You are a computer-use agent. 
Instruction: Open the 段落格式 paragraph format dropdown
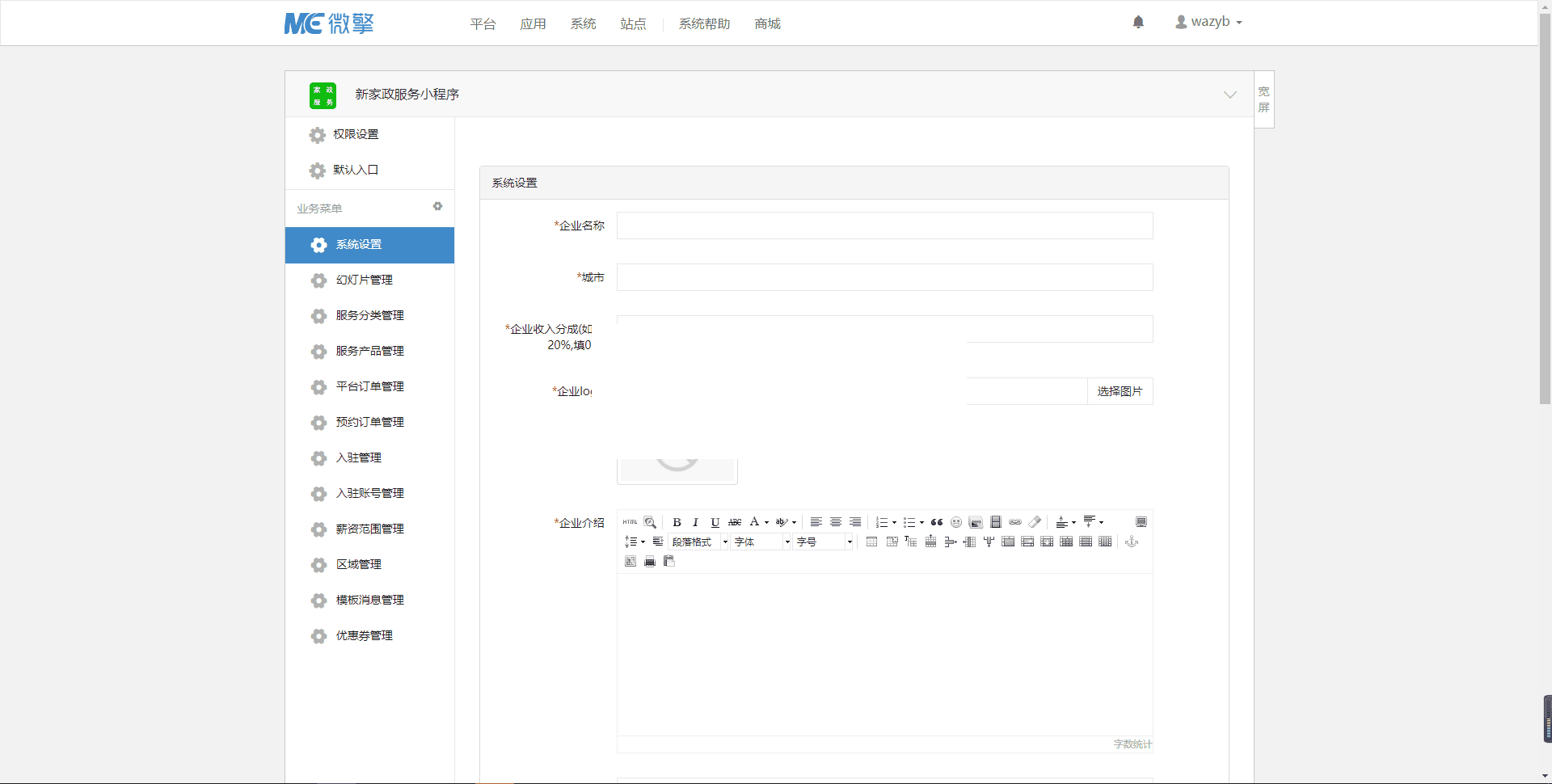[696, 542]
